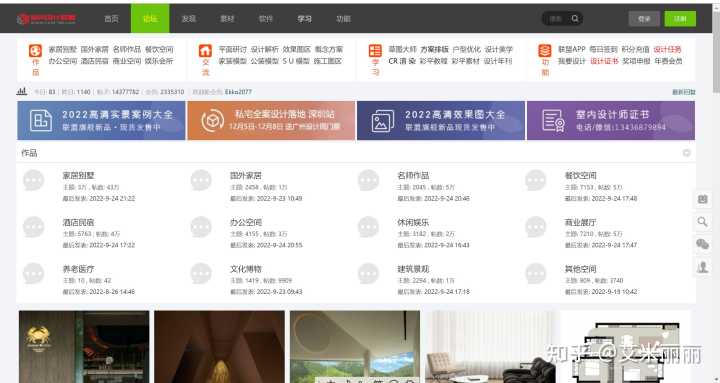Open the thumbnail with the golden crab logo

coord(84,347)
